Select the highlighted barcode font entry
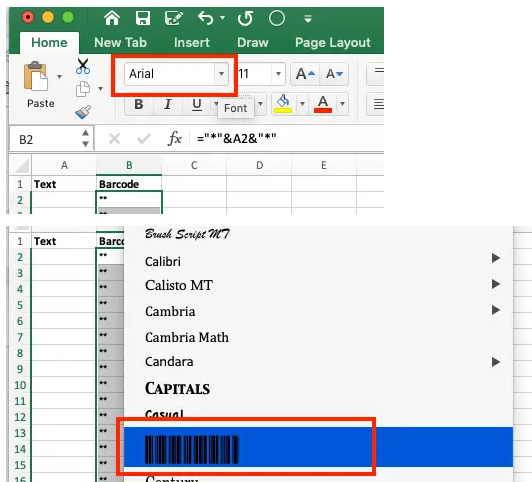The image size is (532, 482). point(318,447)
